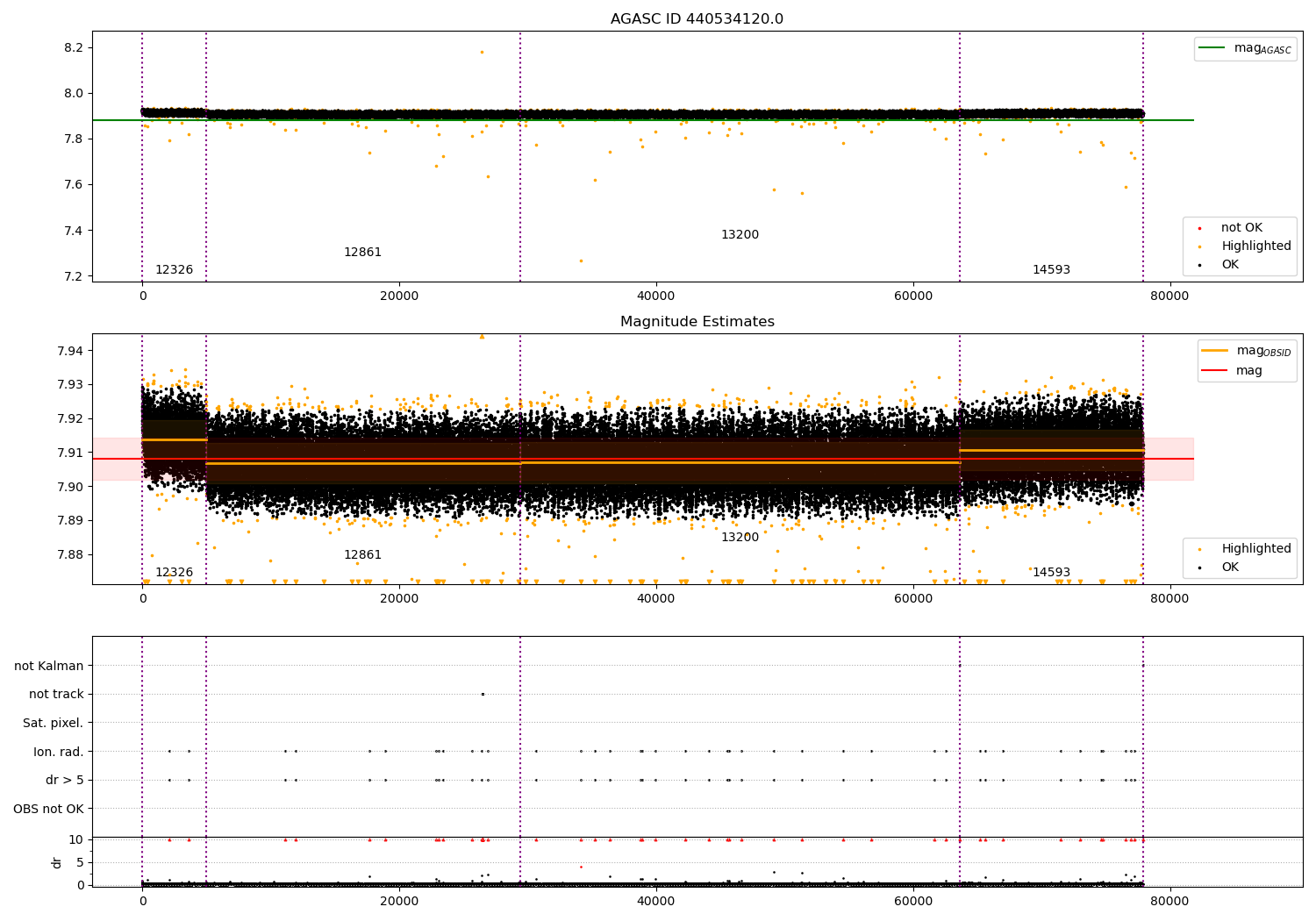This screenshot has height=921, width=1316.
Task: Click the lowest orange outlier near magnitude 7.27
Action: coord(581,261)
